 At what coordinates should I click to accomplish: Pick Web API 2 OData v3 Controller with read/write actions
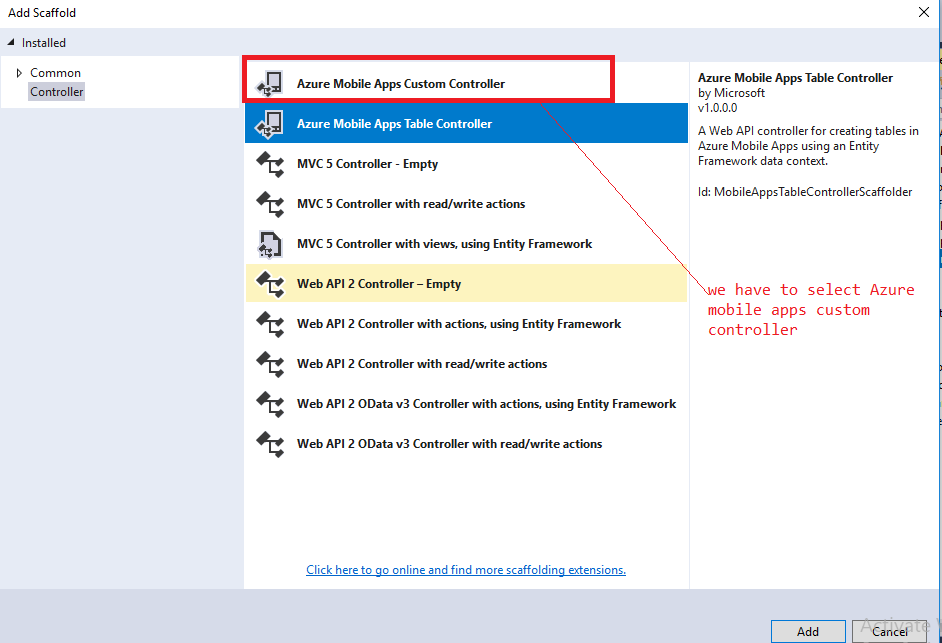click(x=466, y=443)
